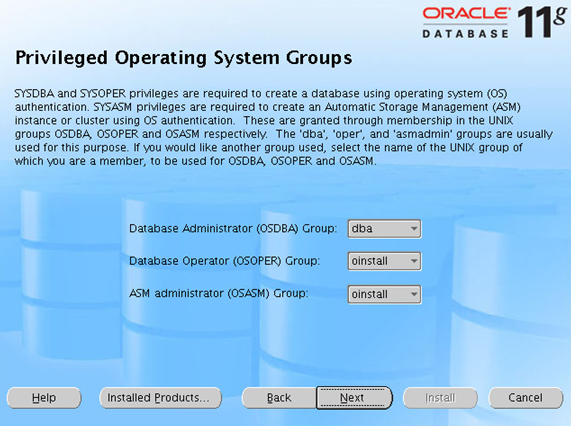Click the red ORACLE logo
571x426 pixels.
466,13
